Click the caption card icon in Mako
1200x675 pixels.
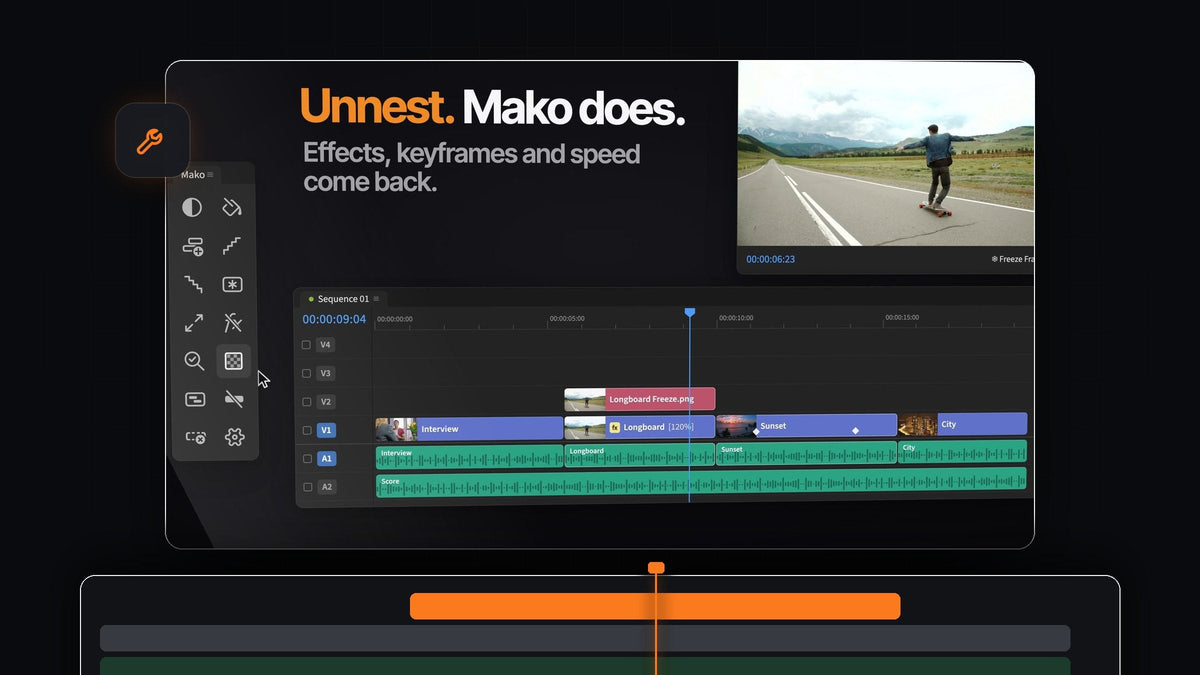pos(195,399)
